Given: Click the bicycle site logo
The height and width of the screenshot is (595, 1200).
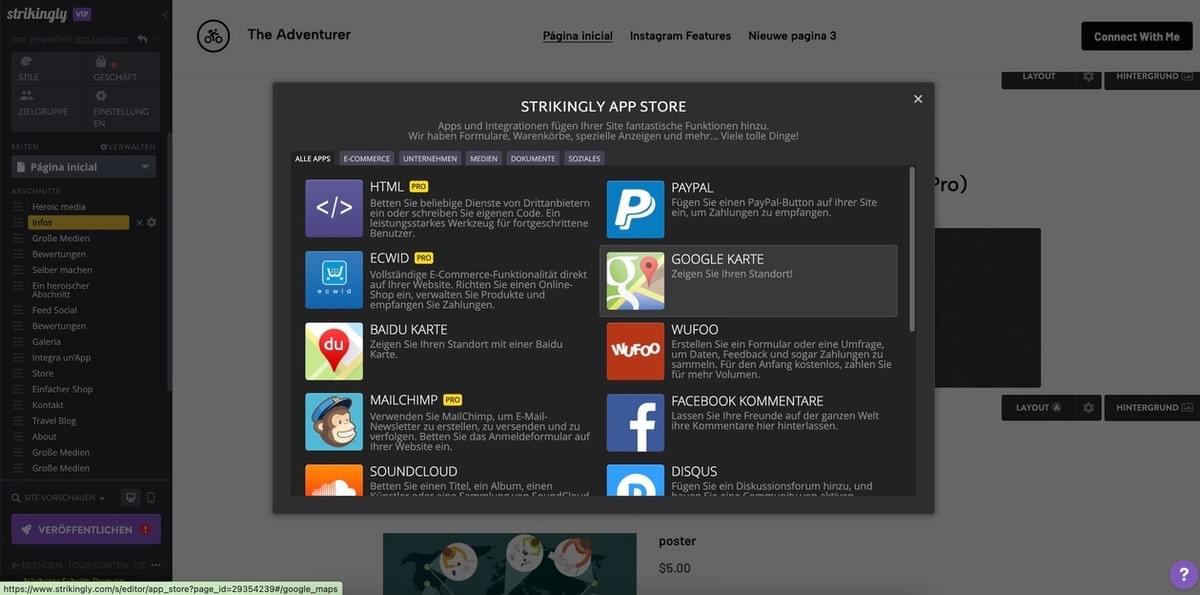Looking at the screenshot, I should click(213, 36).
